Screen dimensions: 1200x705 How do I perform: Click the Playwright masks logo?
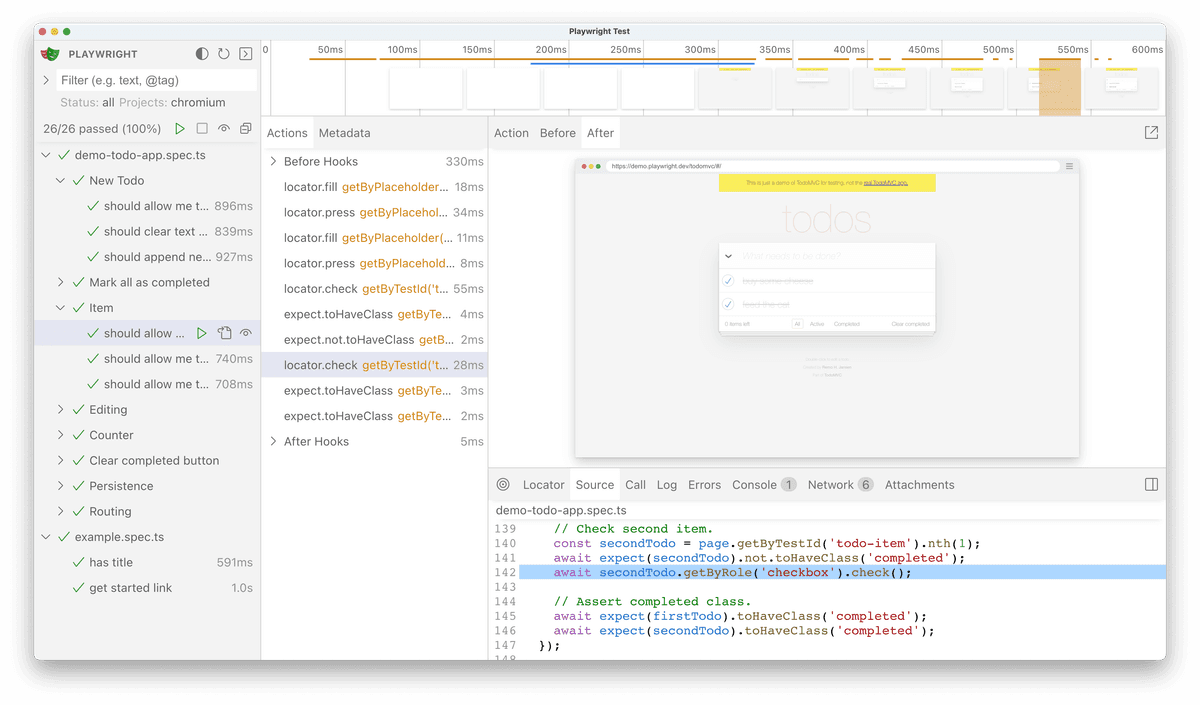(x=50, y=54)
